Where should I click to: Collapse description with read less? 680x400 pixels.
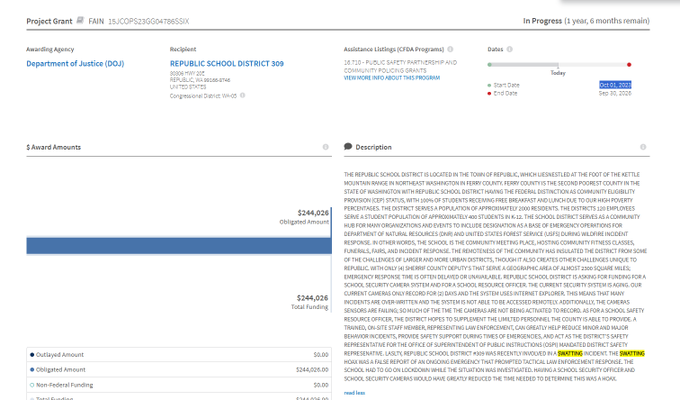point(354,392)
